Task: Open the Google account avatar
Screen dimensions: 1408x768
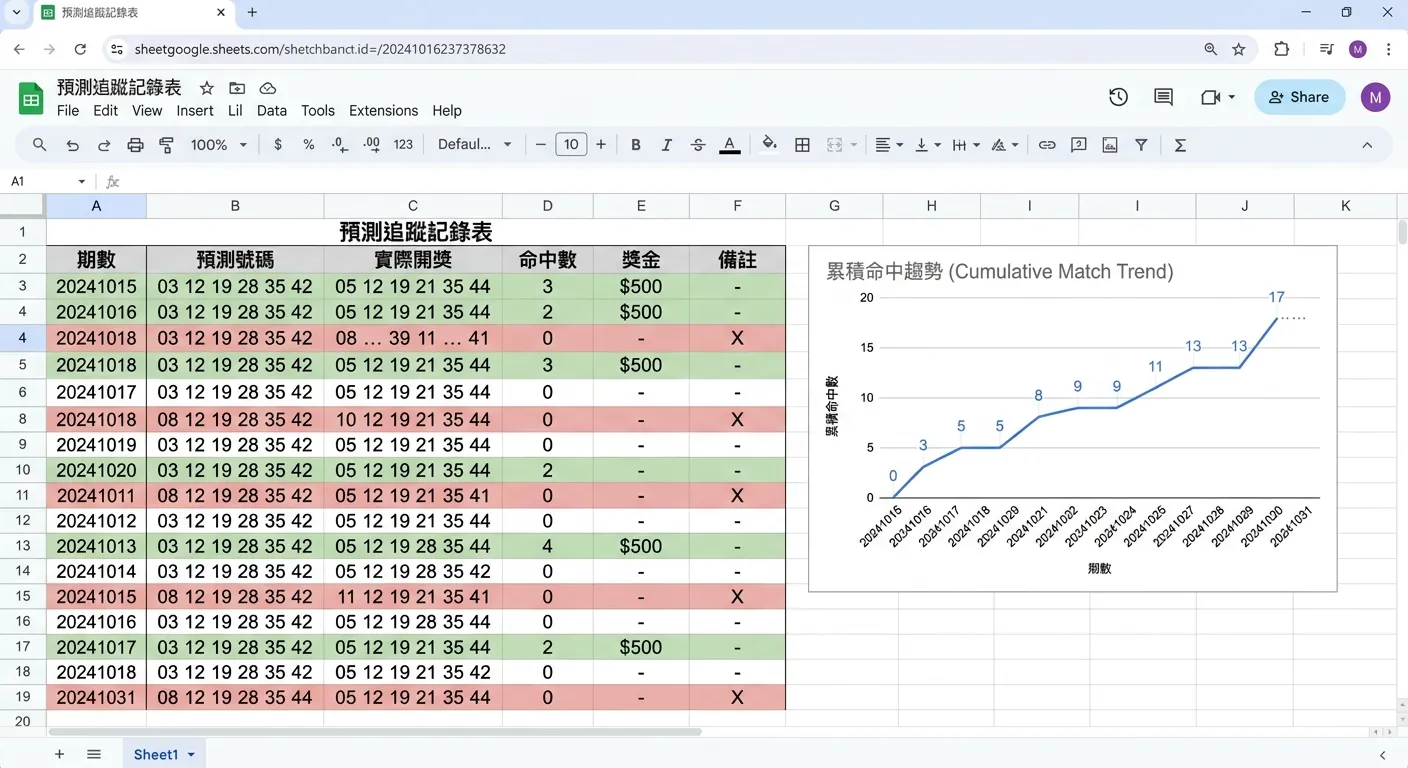Action: [x=1375, y=97]
